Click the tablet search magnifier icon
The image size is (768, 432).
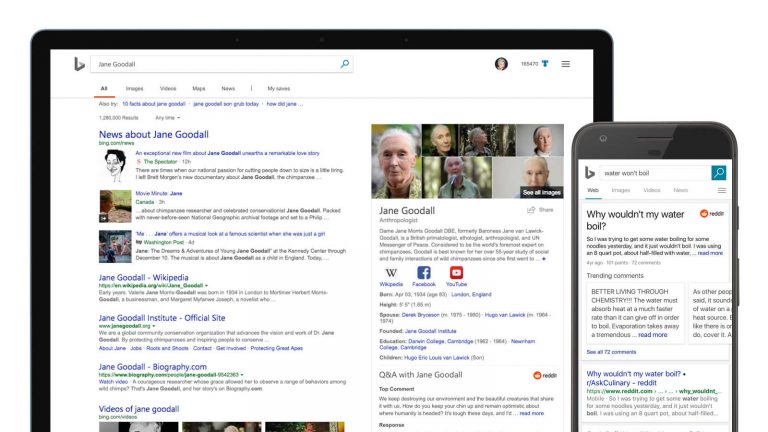(345, 64)
